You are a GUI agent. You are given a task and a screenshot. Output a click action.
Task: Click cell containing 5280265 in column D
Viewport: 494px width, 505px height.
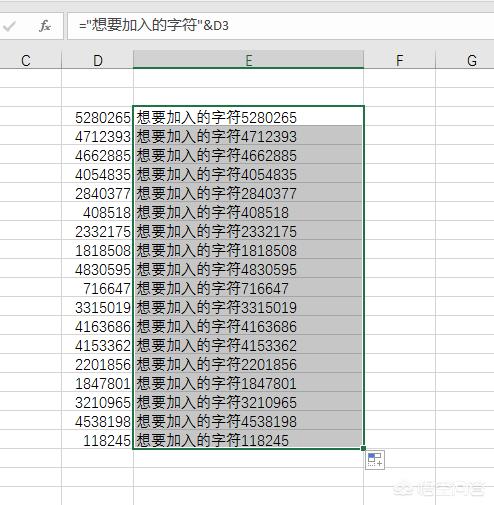pyautogui.click(x=97, y=116)
